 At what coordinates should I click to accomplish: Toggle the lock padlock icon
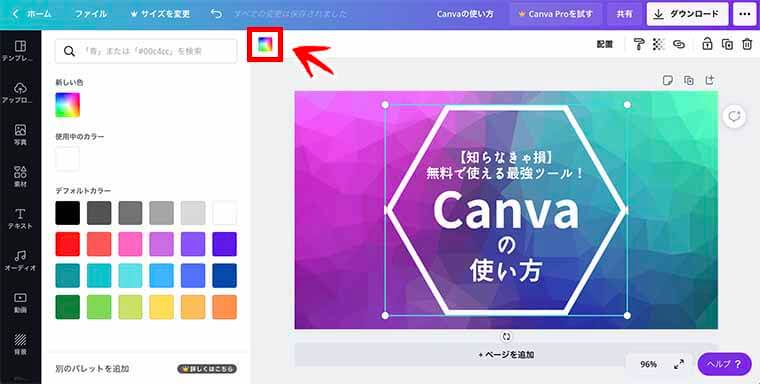point(707,44)
